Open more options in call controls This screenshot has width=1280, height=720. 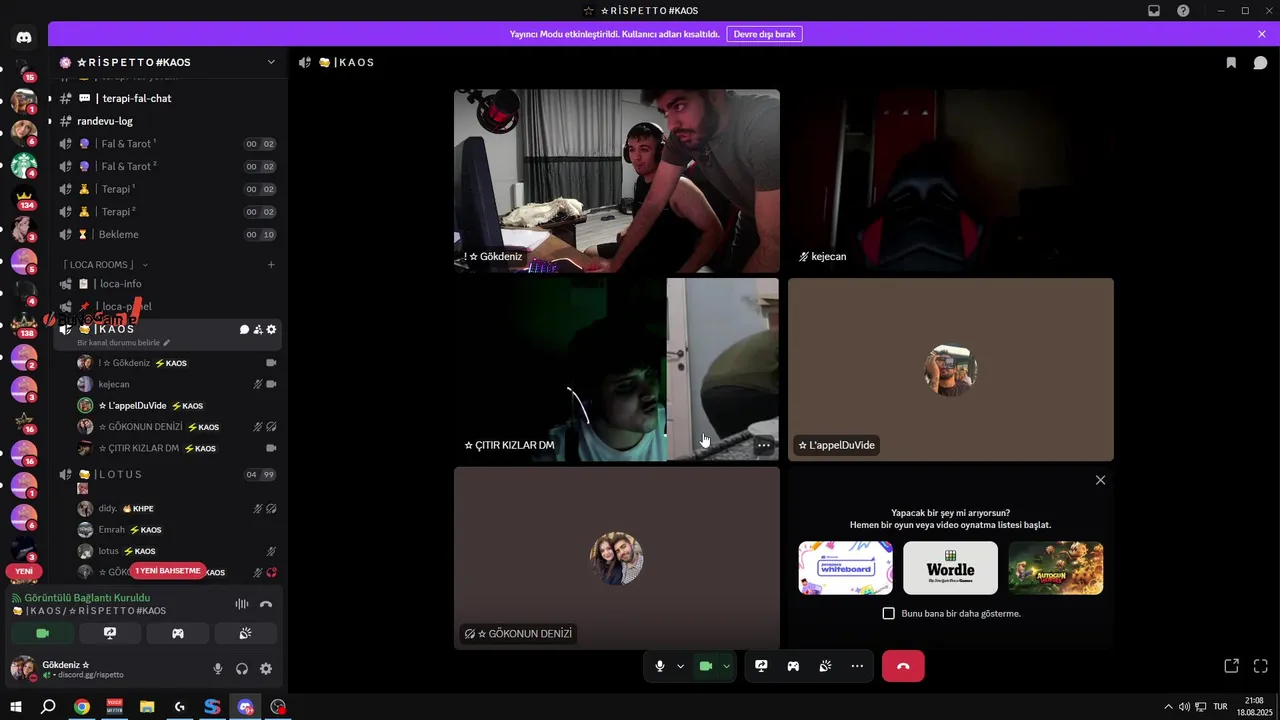pos(857,666)
